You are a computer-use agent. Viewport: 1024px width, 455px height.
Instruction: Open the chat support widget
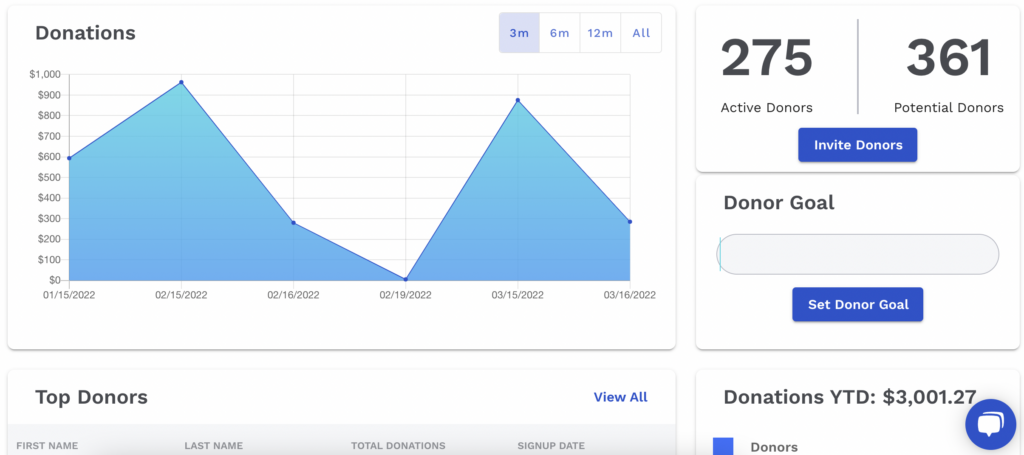coord(990,425)
